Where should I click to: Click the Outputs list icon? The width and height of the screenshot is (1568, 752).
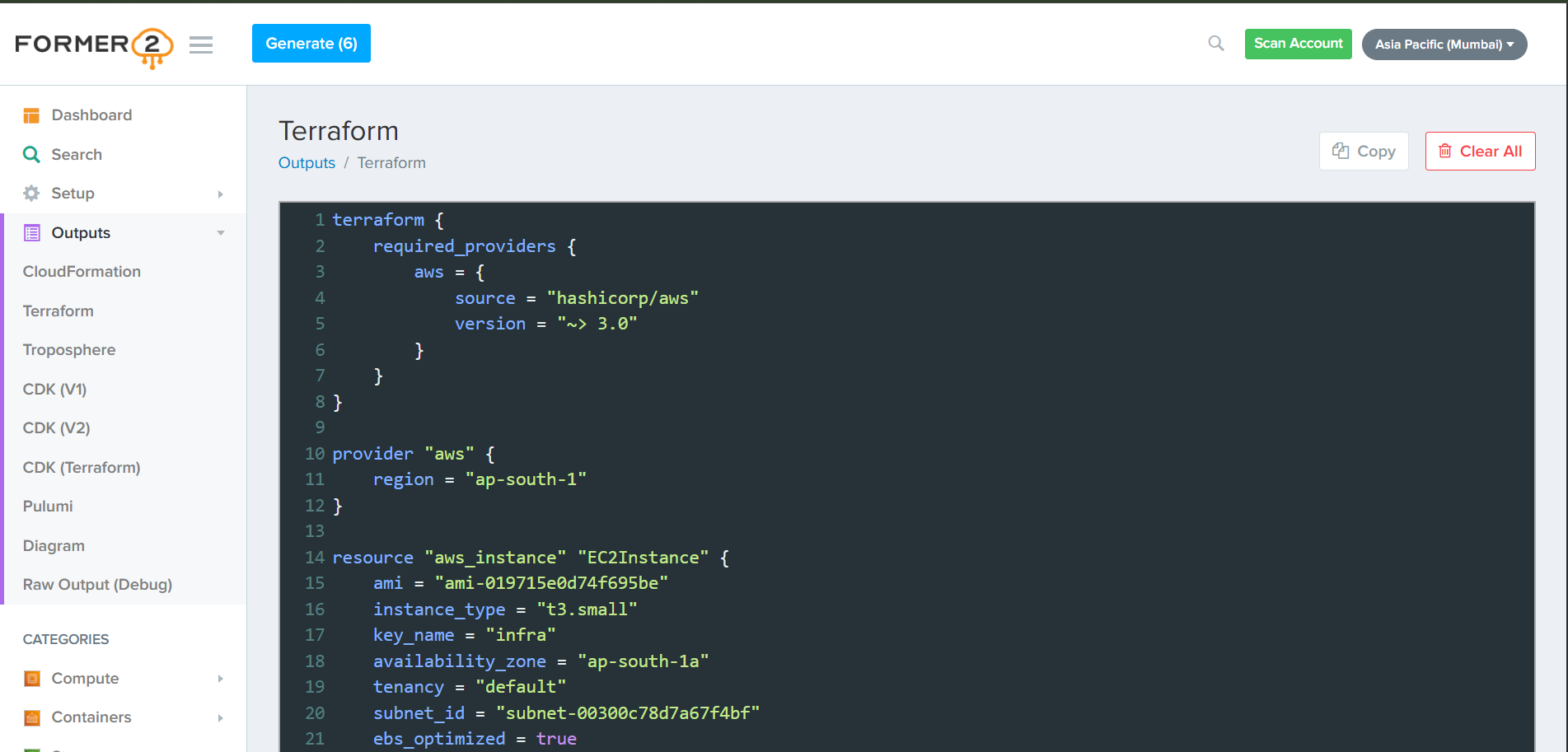(31, 232)
